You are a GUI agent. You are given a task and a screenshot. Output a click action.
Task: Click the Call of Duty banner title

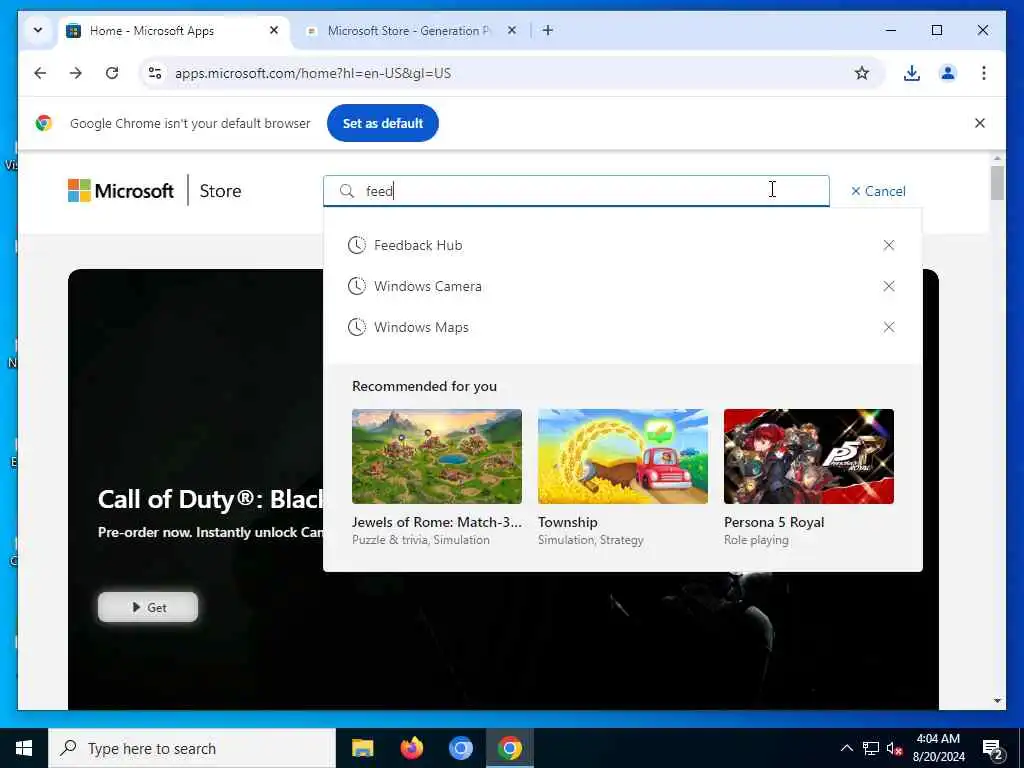click(210, 500)
